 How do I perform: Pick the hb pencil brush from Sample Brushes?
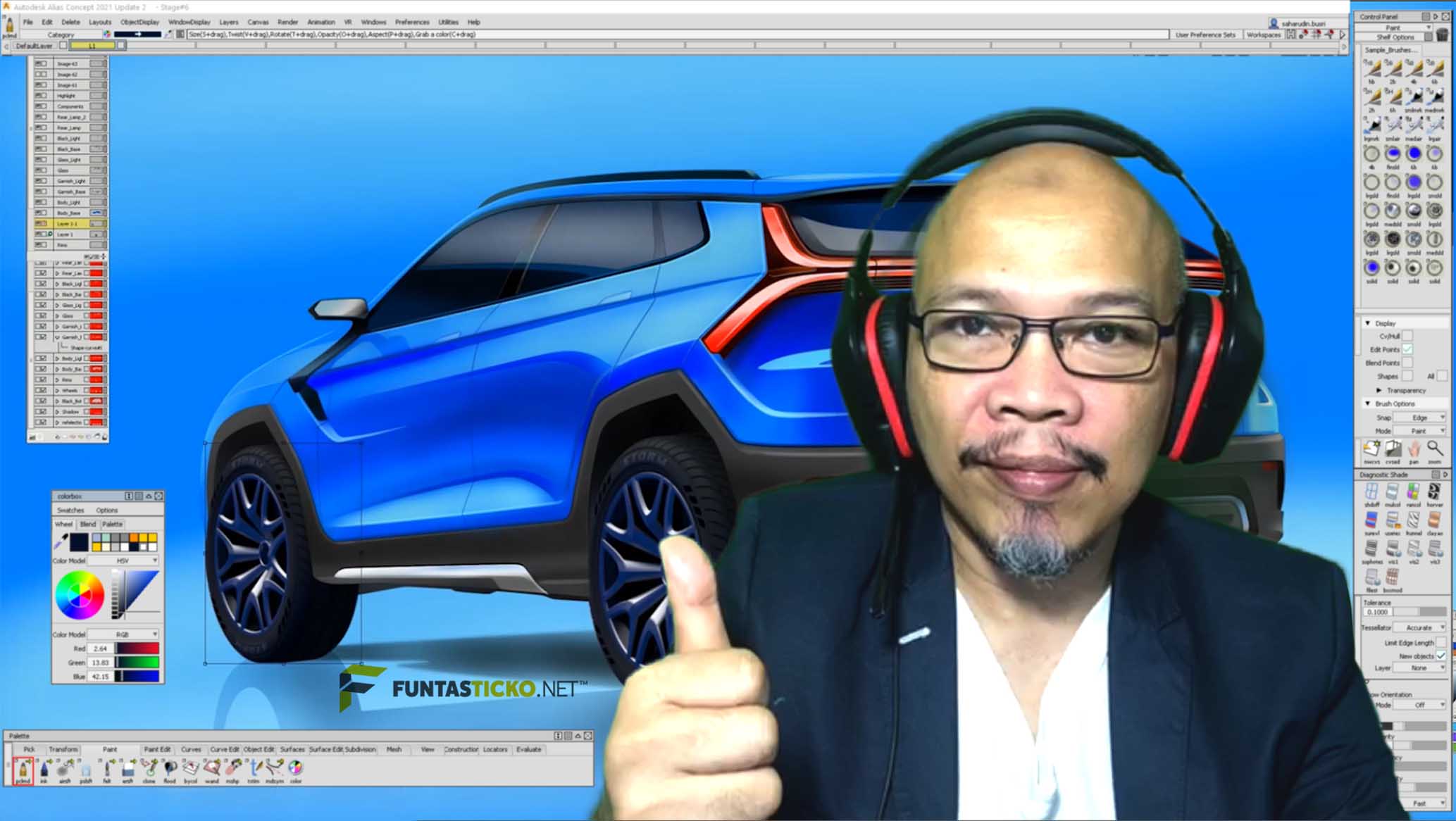pyautogui.click(x=1371, y=70)
